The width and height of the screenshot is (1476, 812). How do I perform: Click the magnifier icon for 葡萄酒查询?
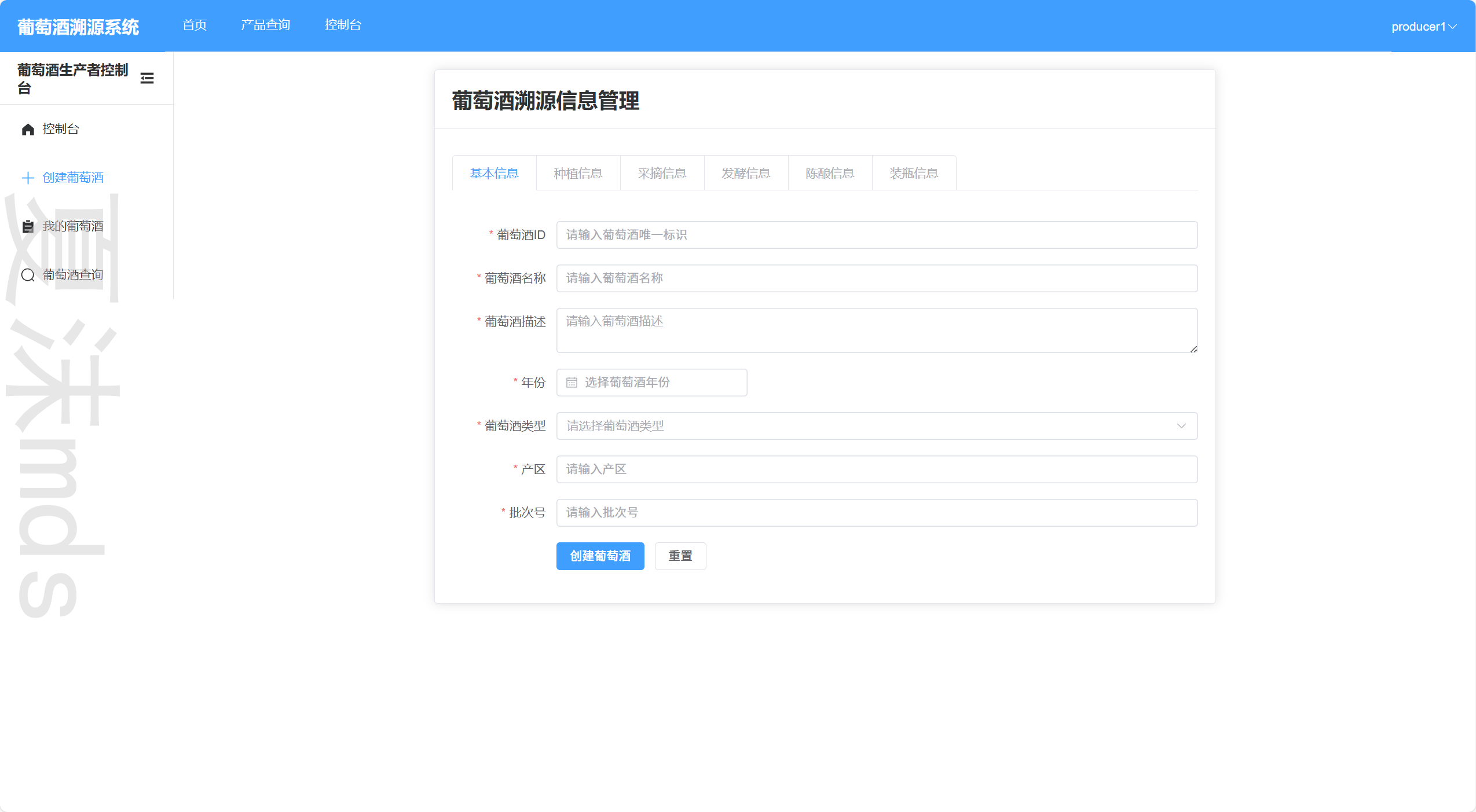click(28, 275)
